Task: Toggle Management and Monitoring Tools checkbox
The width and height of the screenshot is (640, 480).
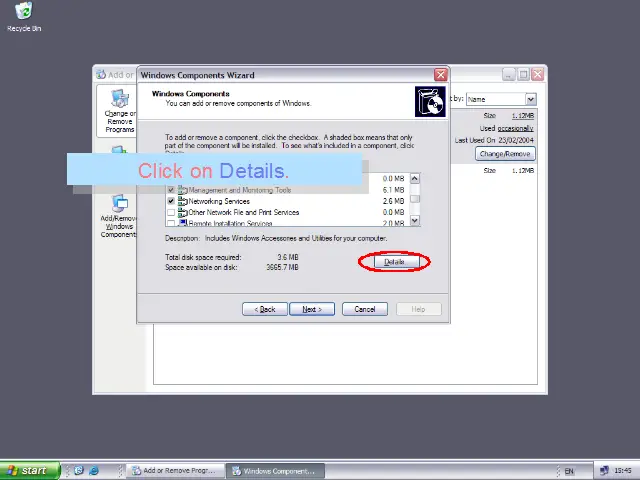Action: coord(171,190)
